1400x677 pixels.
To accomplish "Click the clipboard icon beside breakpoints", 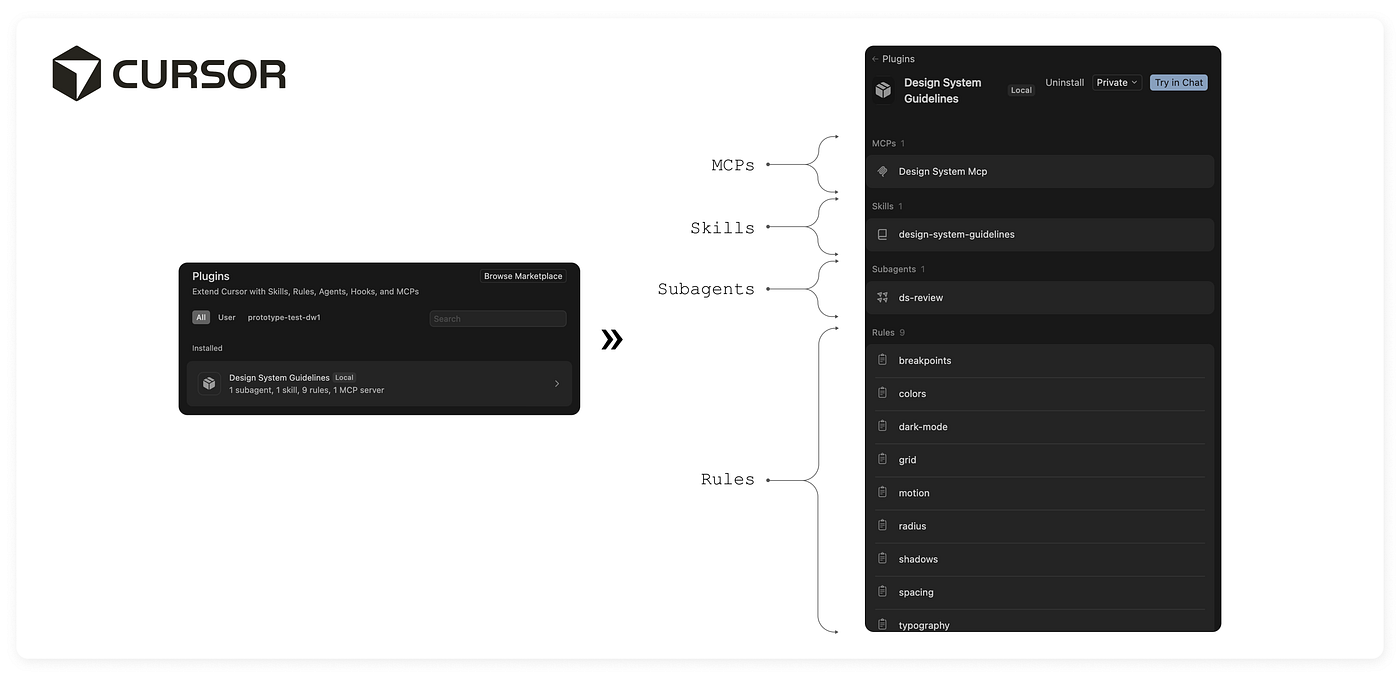I will pyautogui.click(x=882, y=360).
